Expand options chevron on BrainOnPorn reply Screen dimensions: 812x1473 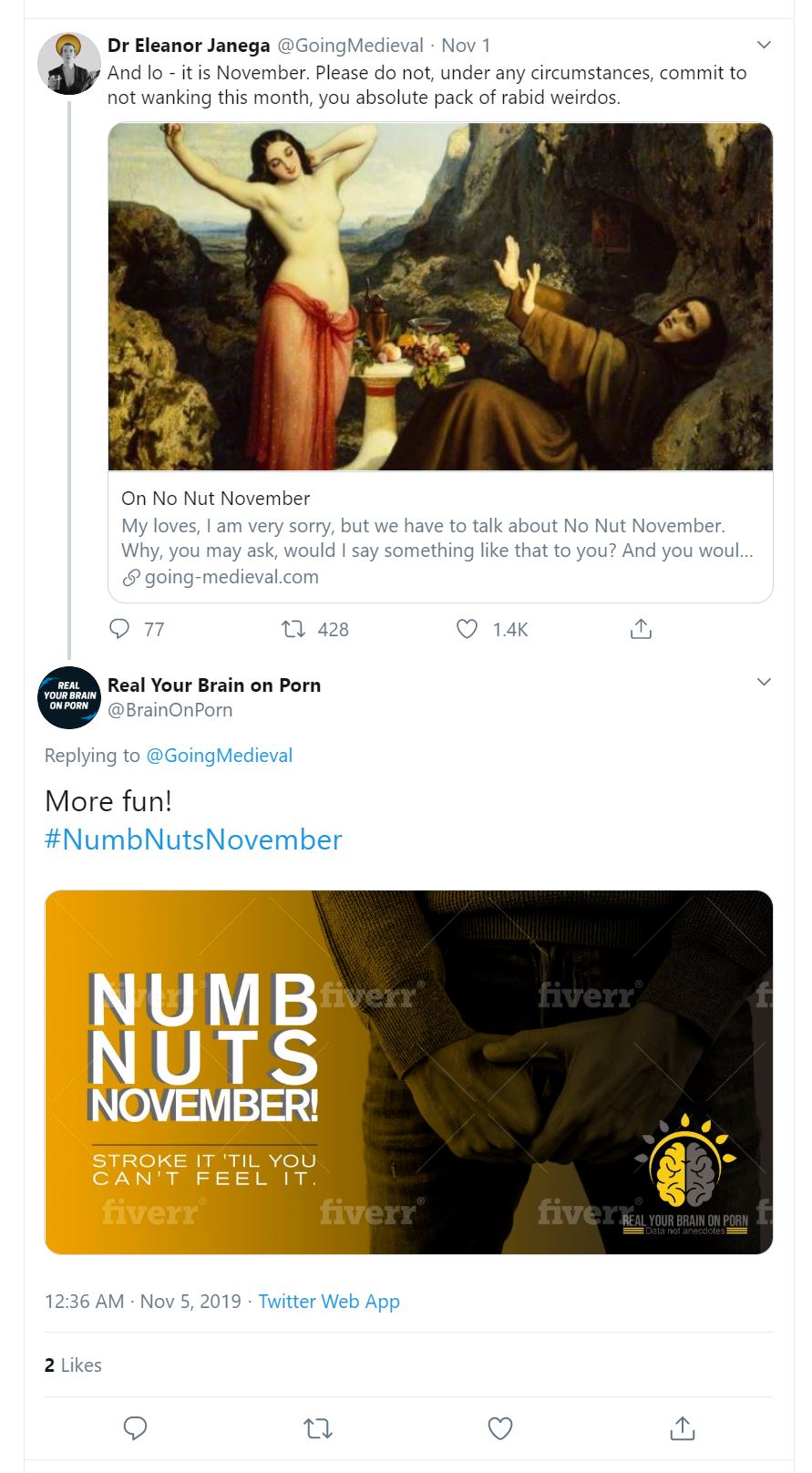[764, 682]
